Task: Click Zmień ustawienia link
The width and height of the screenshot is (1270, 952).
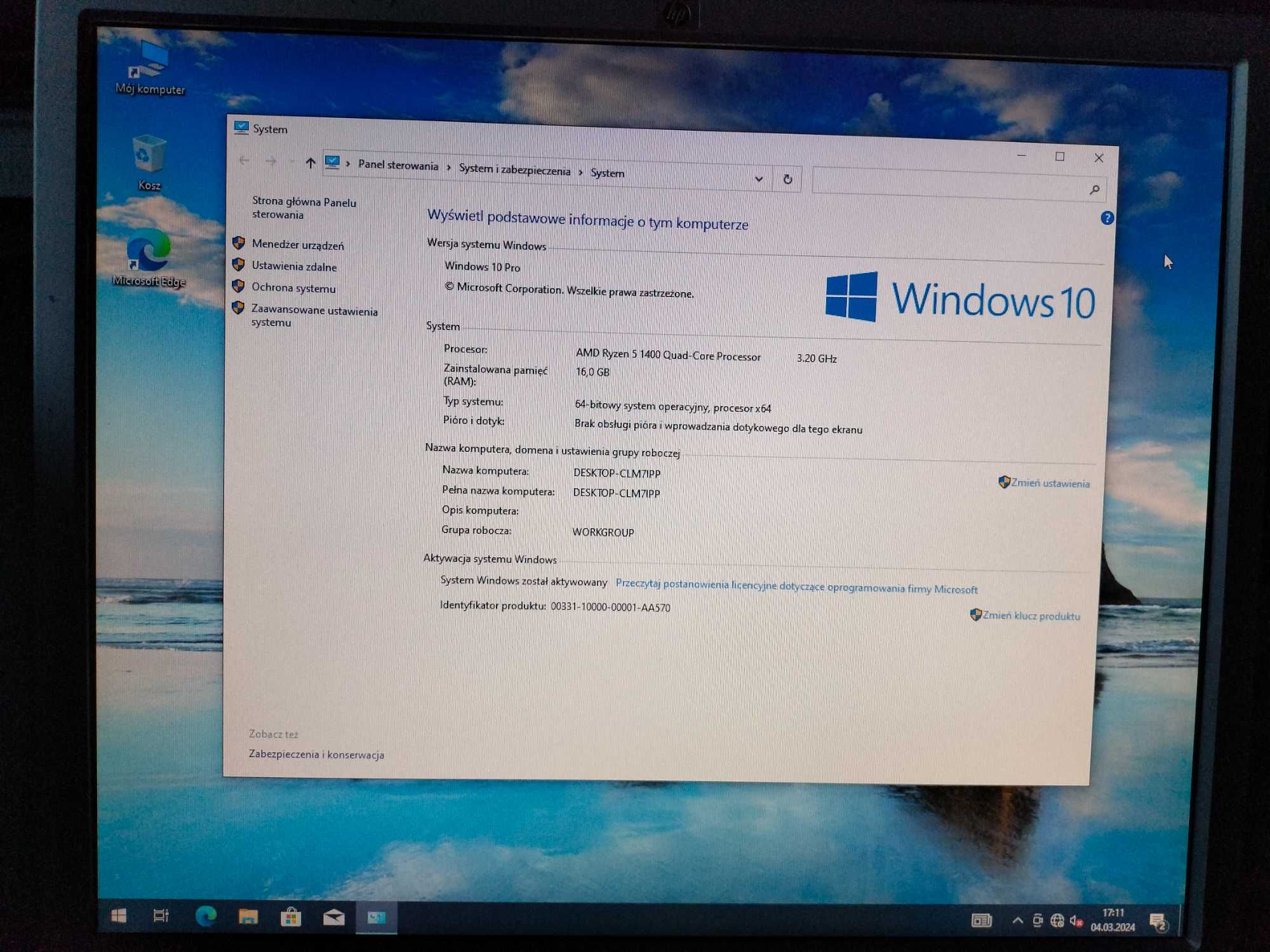Action: point(1050,483)
